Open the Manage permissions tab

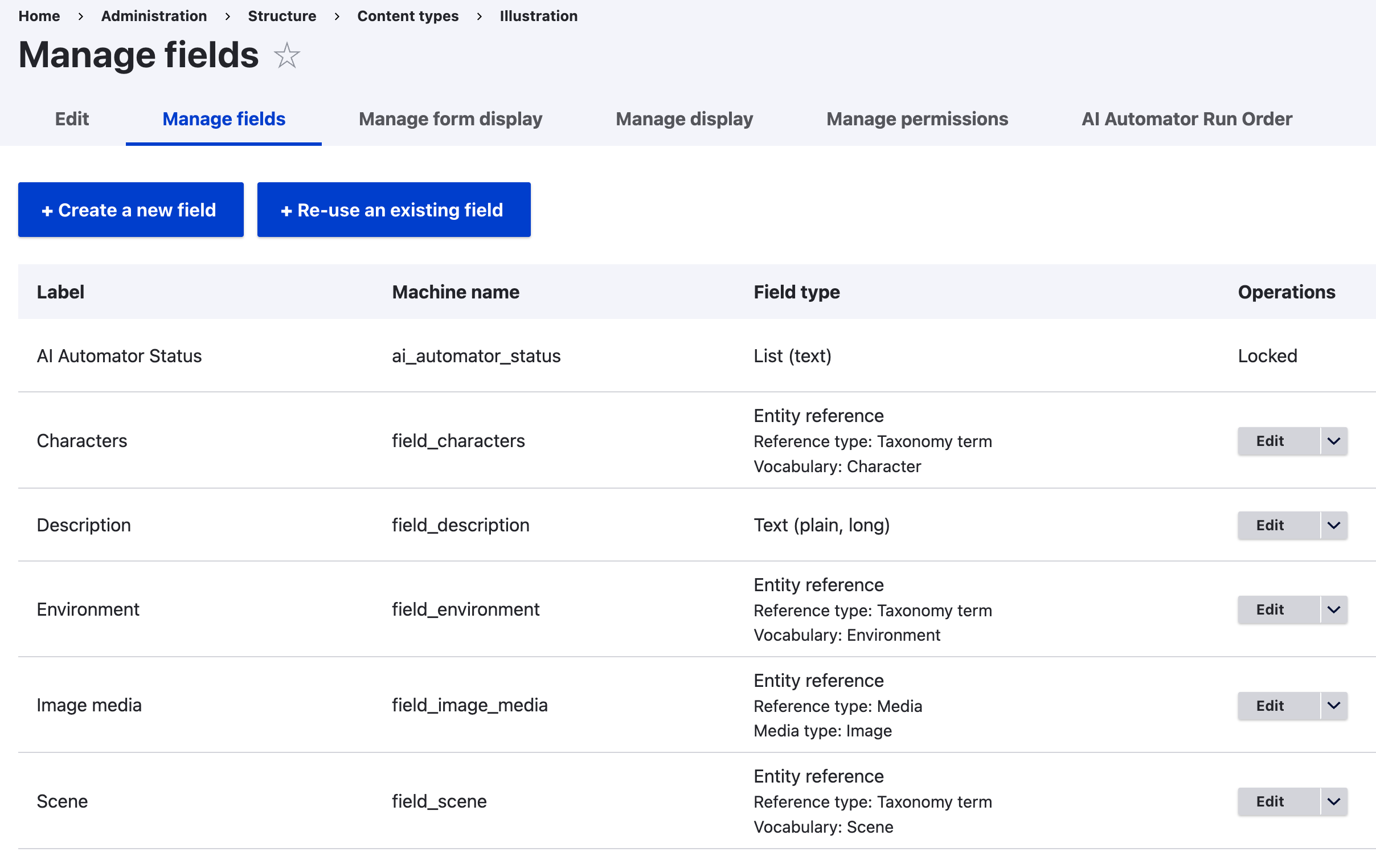[x=916, y=119]
